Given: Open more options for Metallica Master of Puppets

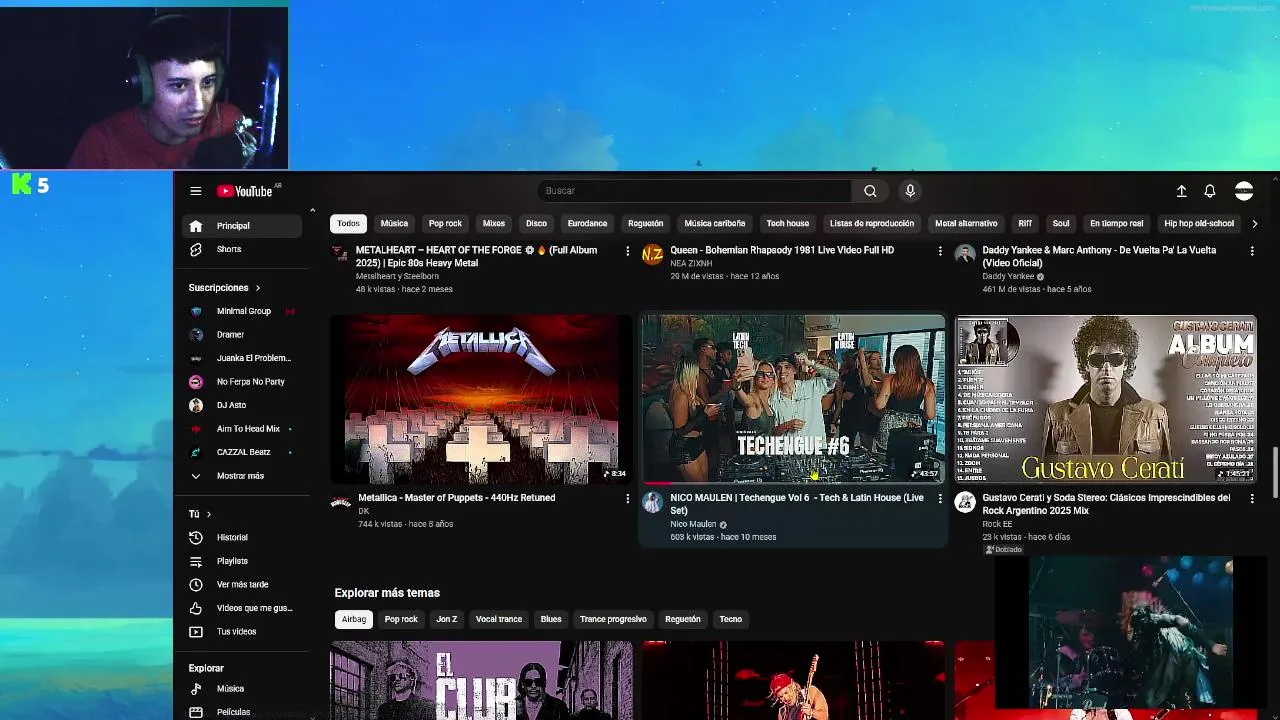Looking at the screenshot, I should pyautogui.click(x=628, y=498).
